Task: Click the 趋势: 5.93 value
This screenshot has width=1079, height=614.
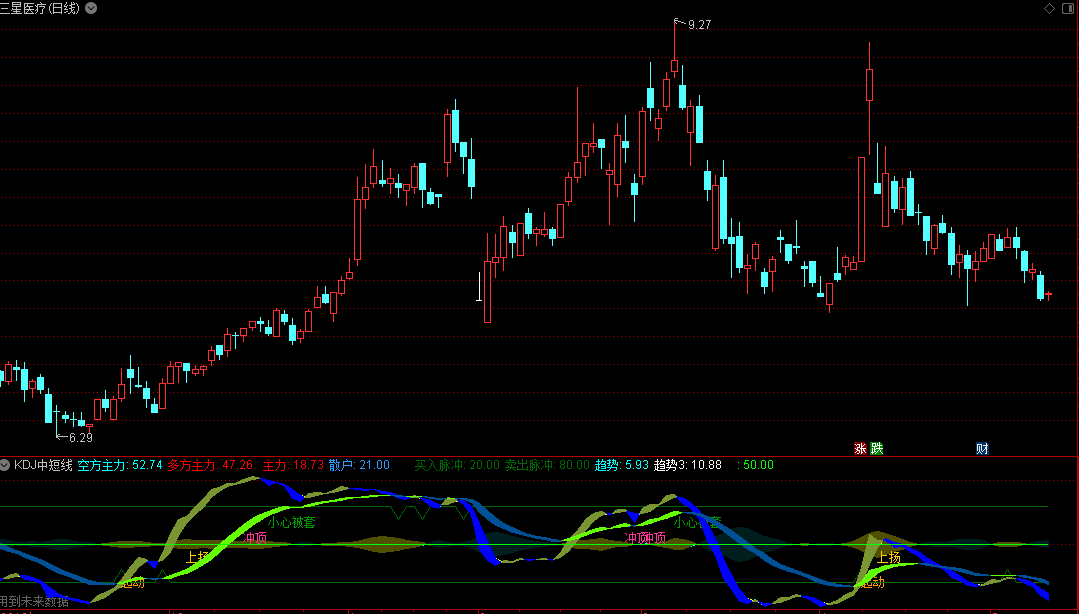Action: 622,465
